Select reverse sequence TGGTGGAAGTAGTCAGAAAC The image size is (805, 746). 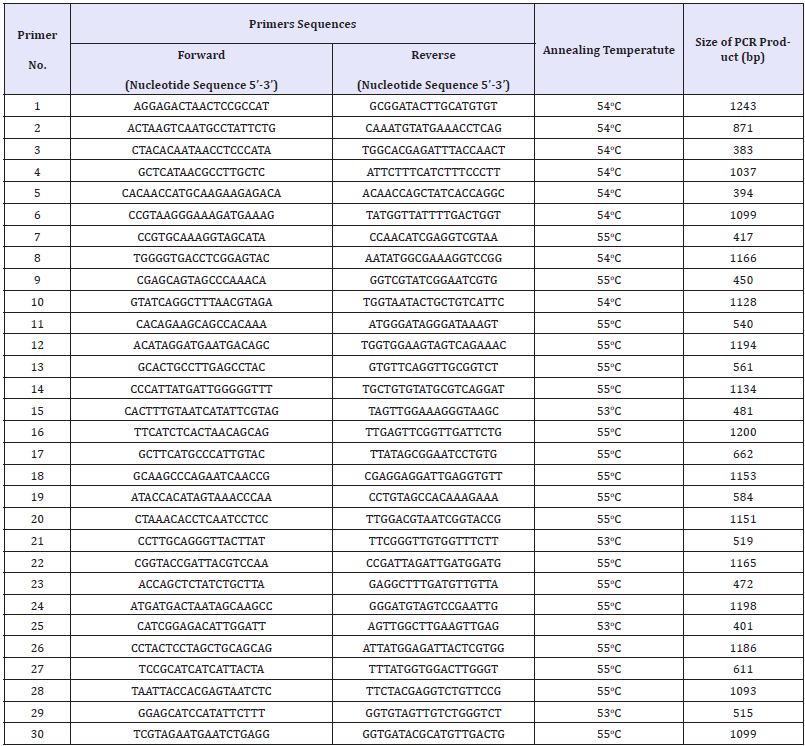433,345
